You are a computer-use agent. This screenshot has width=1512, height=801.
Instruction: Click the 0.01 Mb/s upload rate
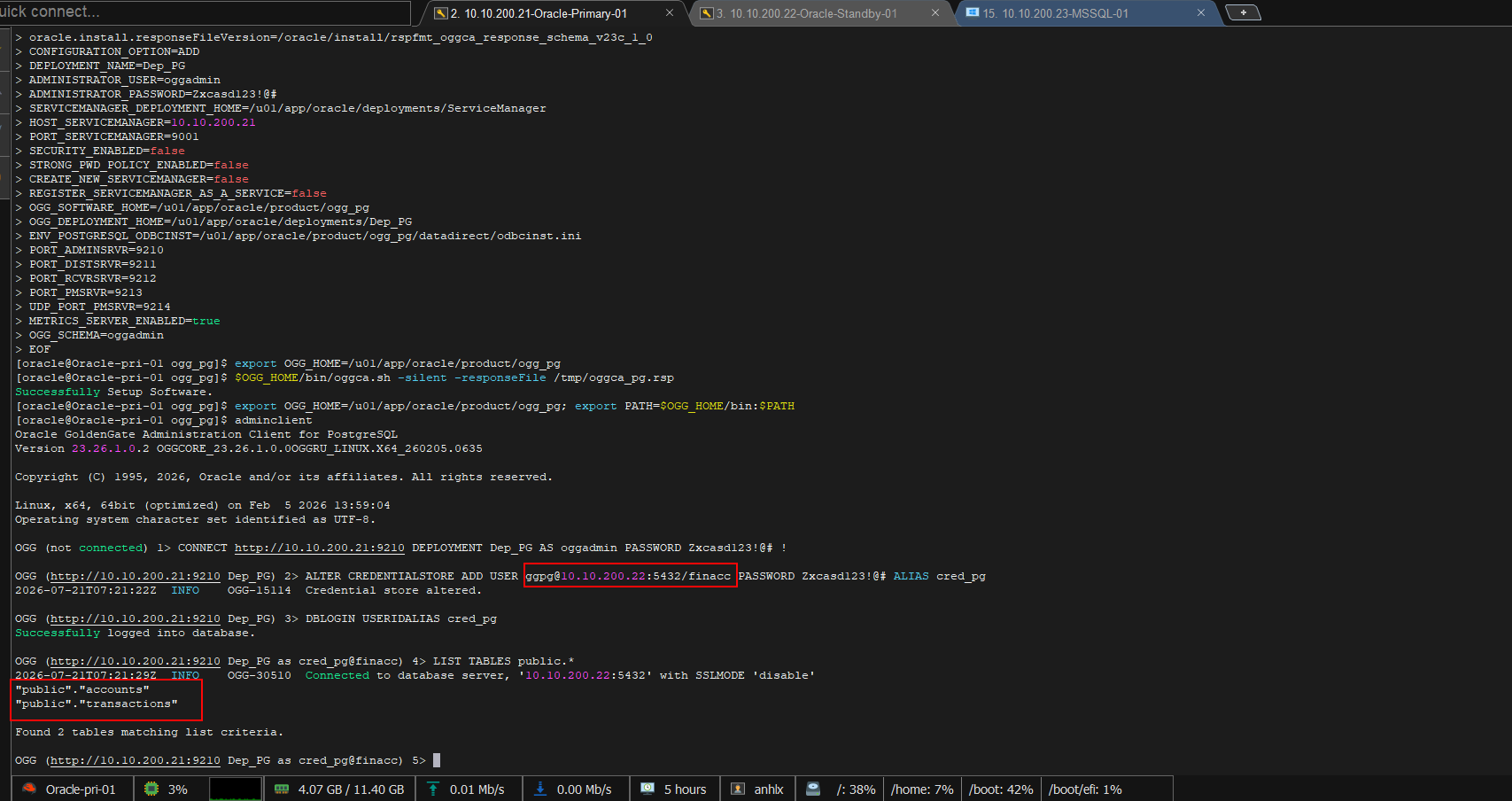[x=477, y=789]
